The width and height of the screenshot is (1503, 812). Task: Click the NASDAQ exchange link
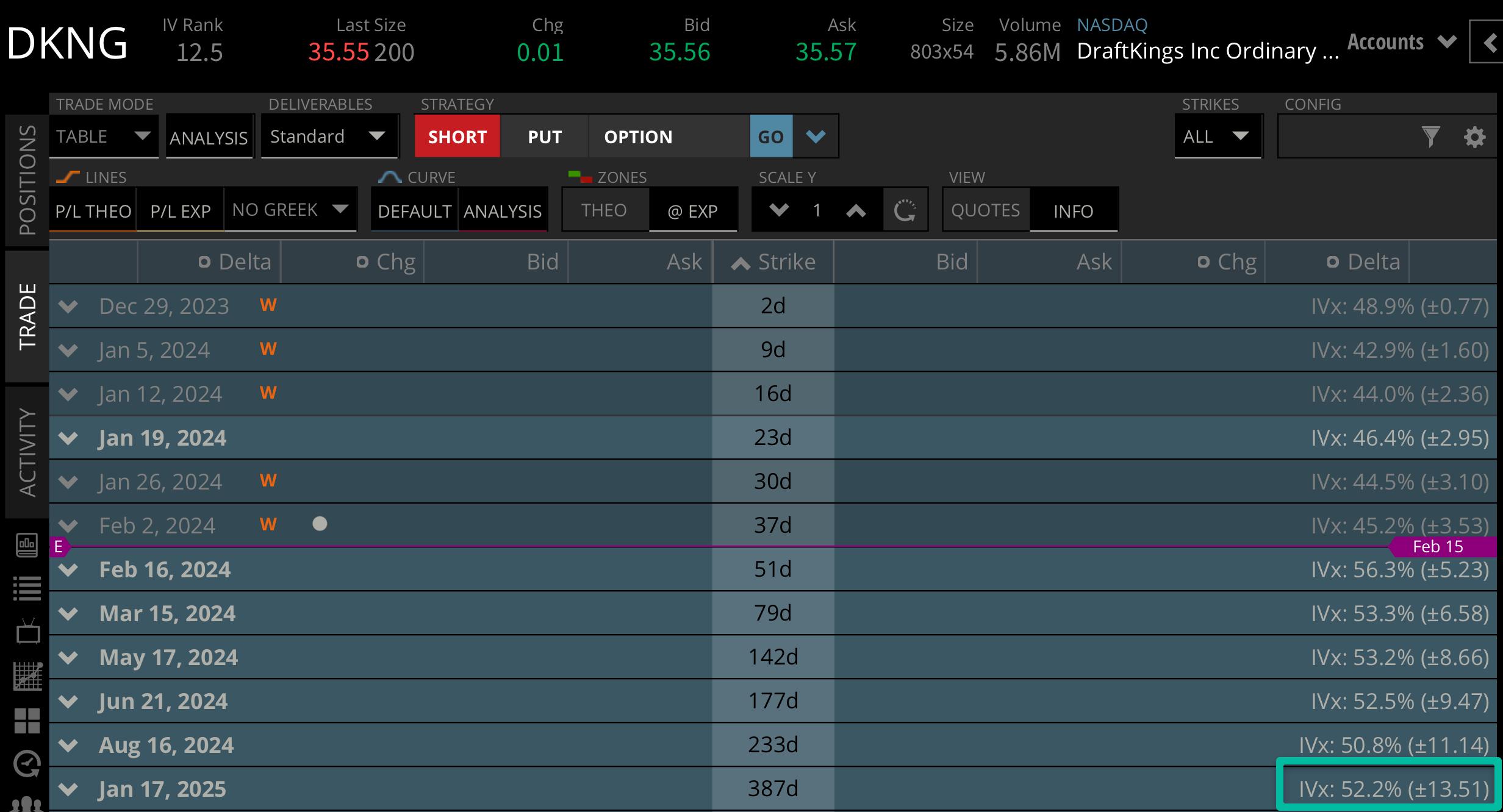[x=1112, y=25]
